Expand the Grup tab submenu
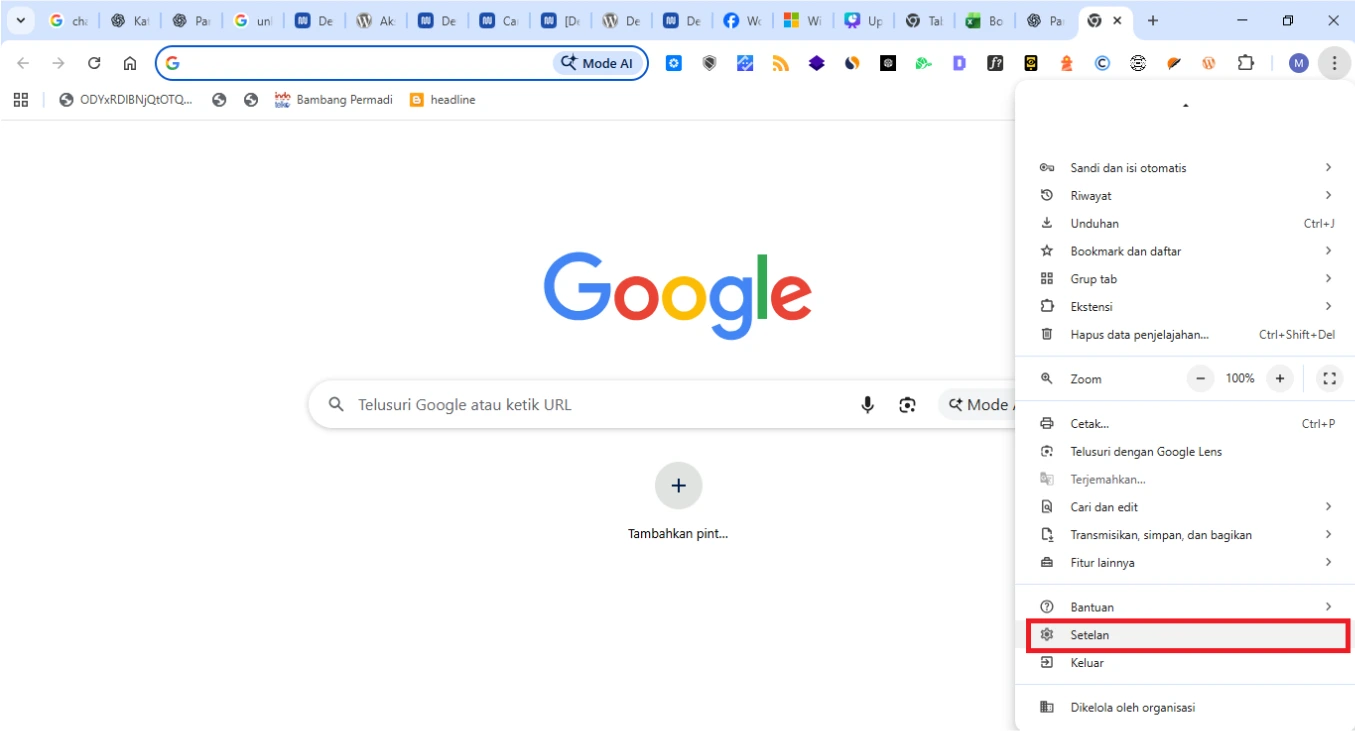The width and height of the screenshot is (1355, 731). pyautogui.click(x=1185, y=279)
